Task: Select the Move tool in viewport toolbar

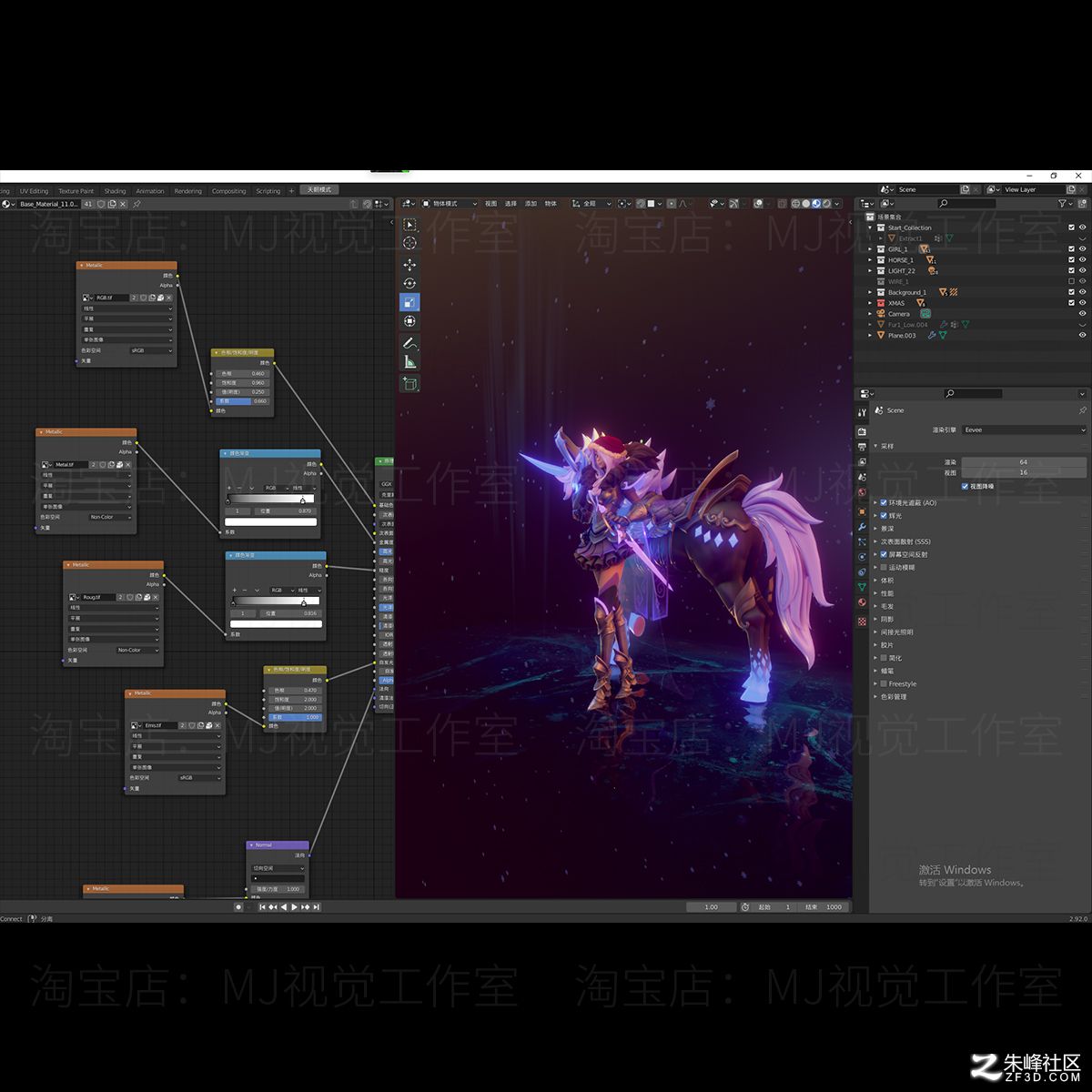Action: point(409,265)
